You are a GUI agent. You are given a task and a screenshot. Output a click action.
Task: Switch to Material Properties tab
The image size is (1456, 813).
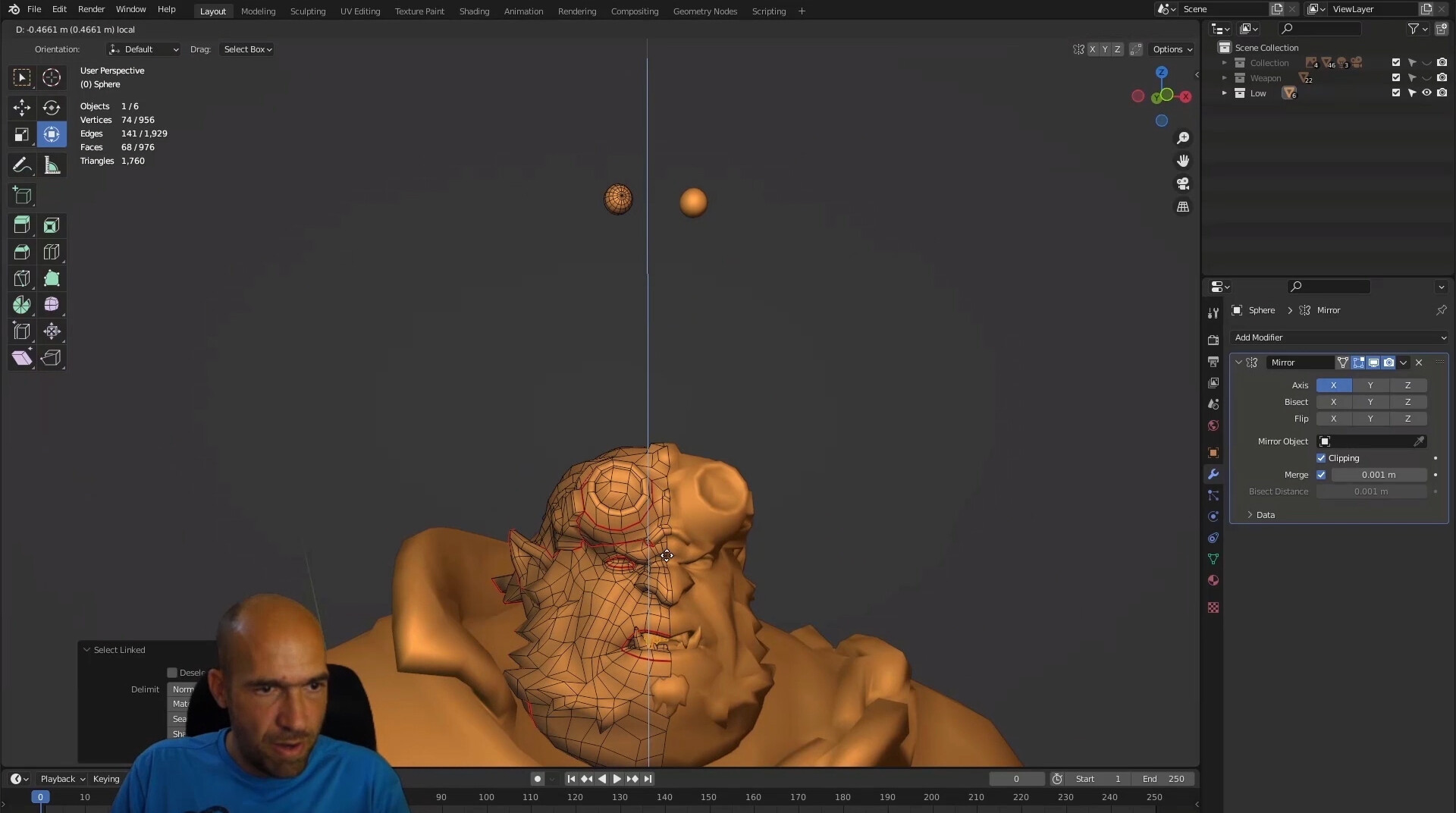point(1213,580)
